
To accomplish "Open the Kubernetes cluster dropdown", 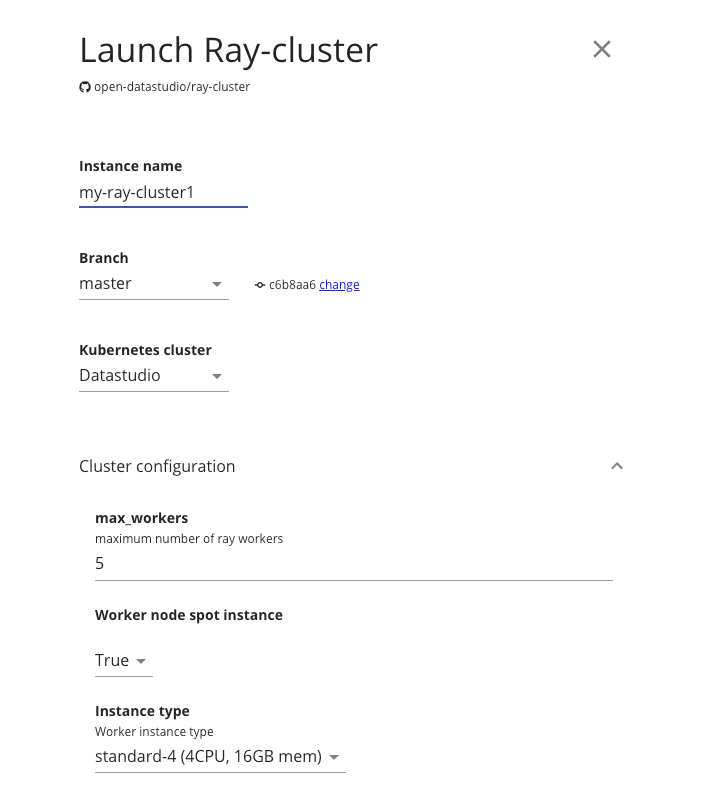I will pyautogui.click(x=153, y=376).
